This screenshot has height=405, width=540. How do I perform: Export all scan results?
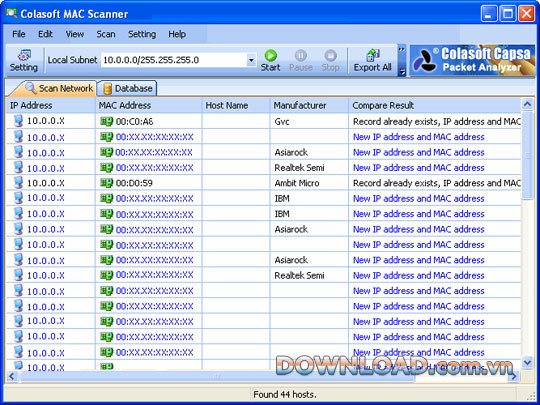373,60
